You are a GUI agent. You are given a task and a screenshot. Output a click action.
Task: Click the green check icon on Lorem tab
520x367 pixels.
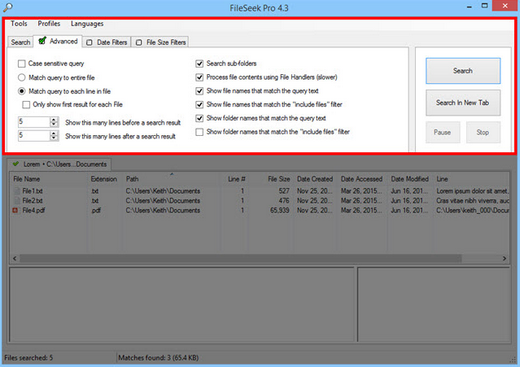(x=16, y=164)
